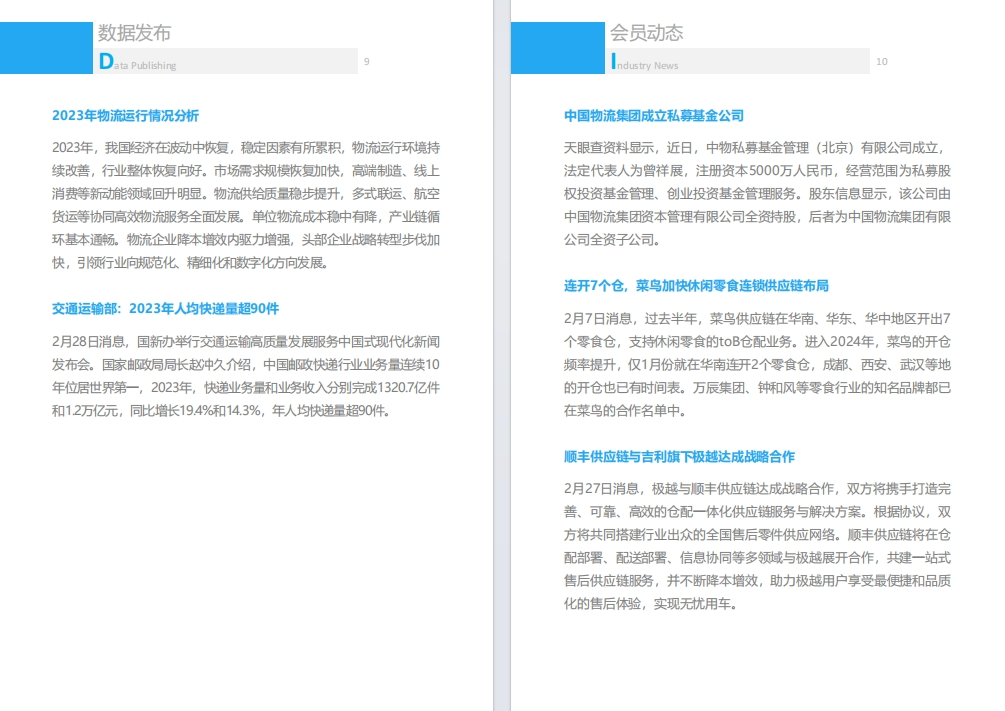Screen dimensions: 1005x711
Task: Click the line starting 2月28日消息，国新办举行
Action: [246, 342]
